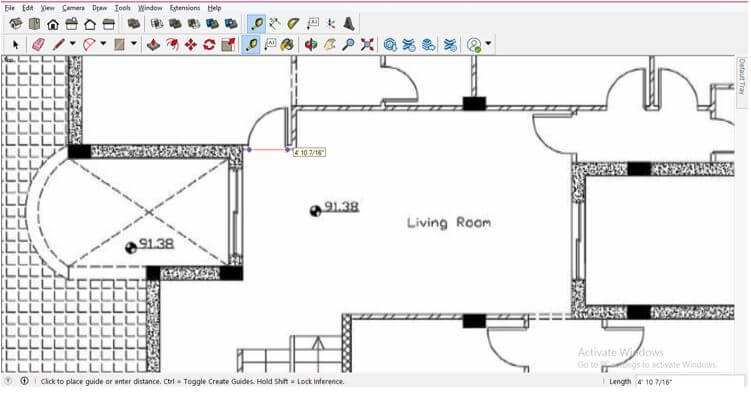Image resolution: width=751 pixels, height=395 pixels.
Task: Open the Help menu
Action: point(215,8)
